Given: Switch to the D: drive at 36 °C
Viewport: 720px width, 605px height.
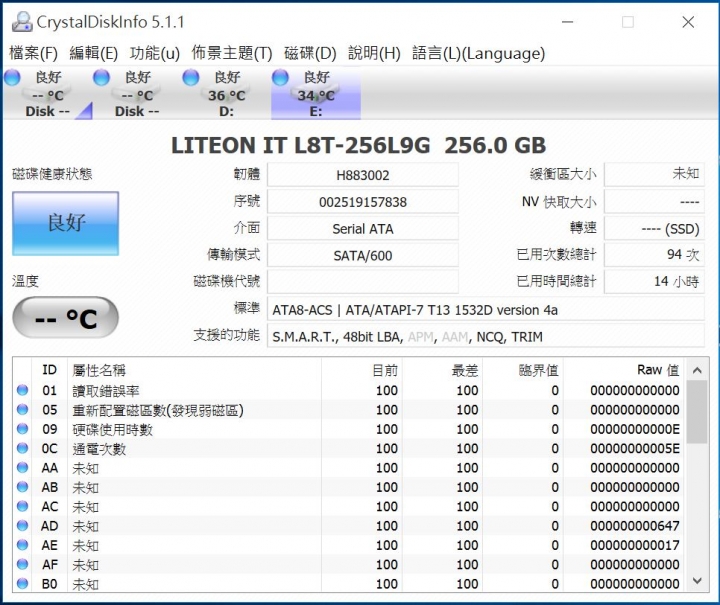Looking at the screenshot, I should tap(226, 94).
